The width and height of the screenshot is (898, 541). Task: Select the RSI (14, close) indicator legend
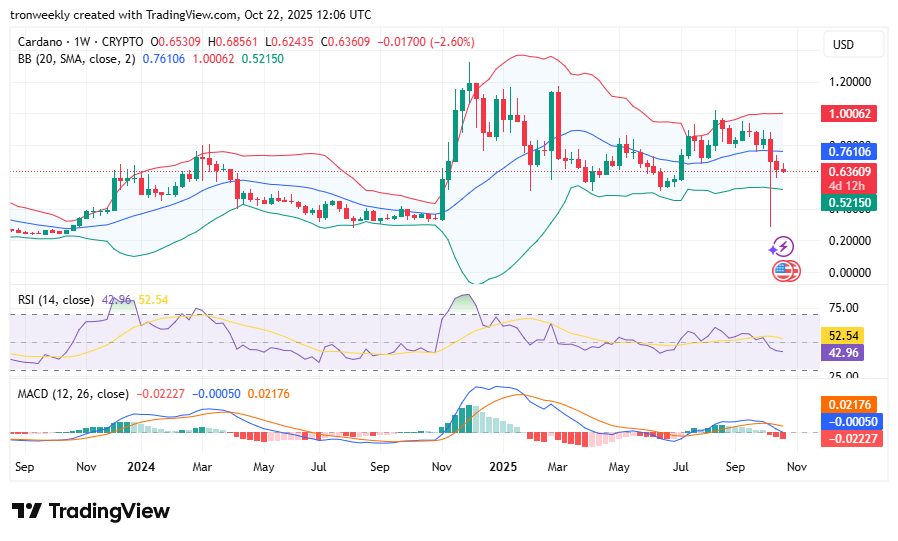[x=56, y=300]
